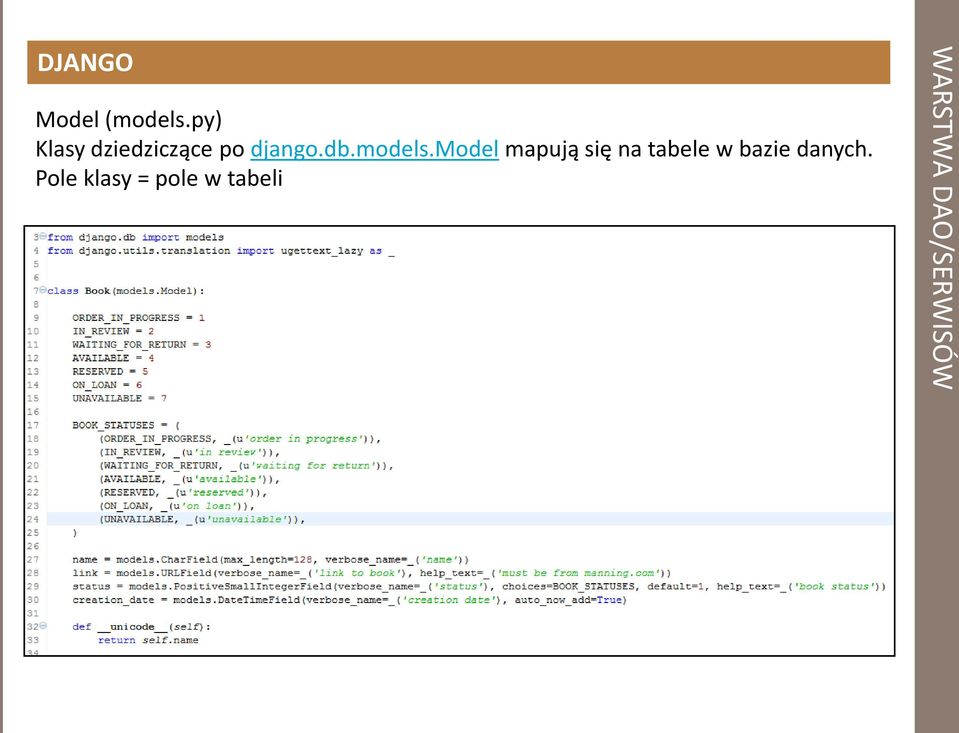Click the 'ON_LOAN = 6' constant line
This screenshot has width=959, height=733.
(x=107, y=385)
